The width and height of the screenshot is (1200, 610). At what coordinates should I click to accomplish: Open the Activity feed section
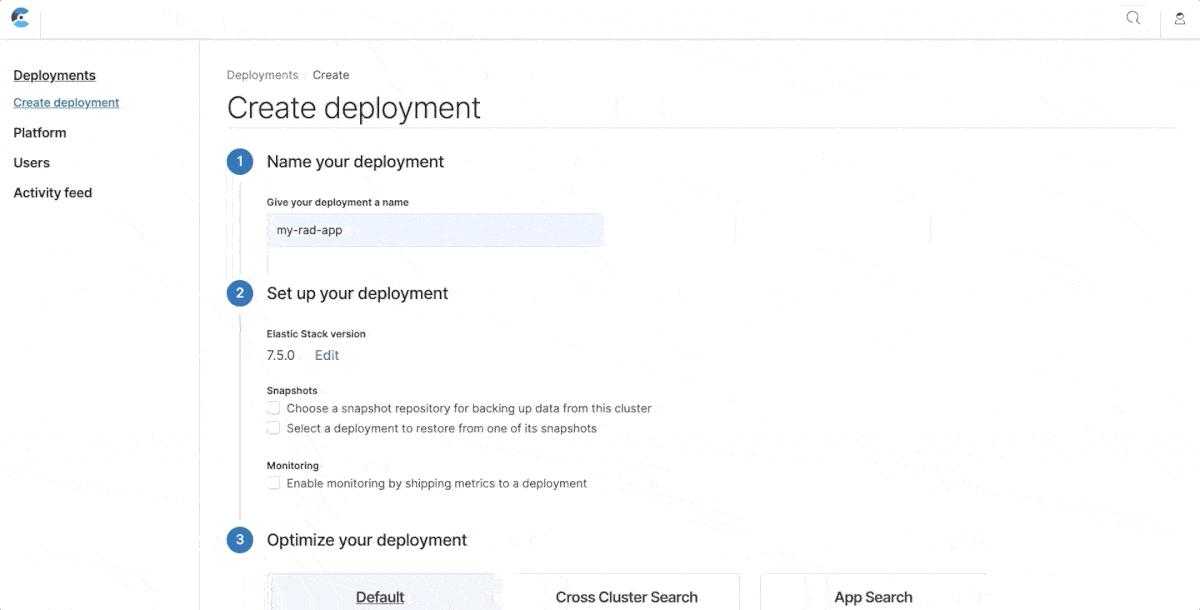(x=53, y=192)
